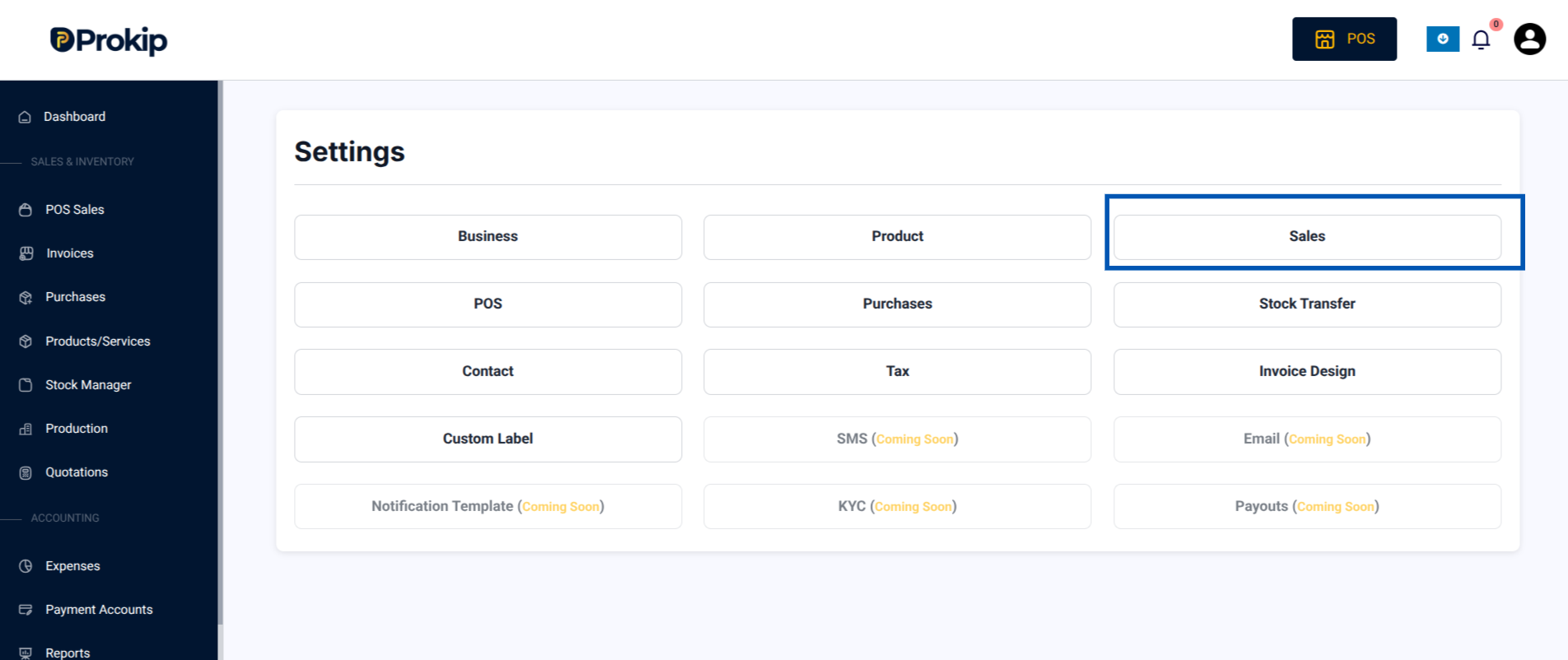Click the Expenses clock icon
This screenshot has width=1568, height=660.
26,566
